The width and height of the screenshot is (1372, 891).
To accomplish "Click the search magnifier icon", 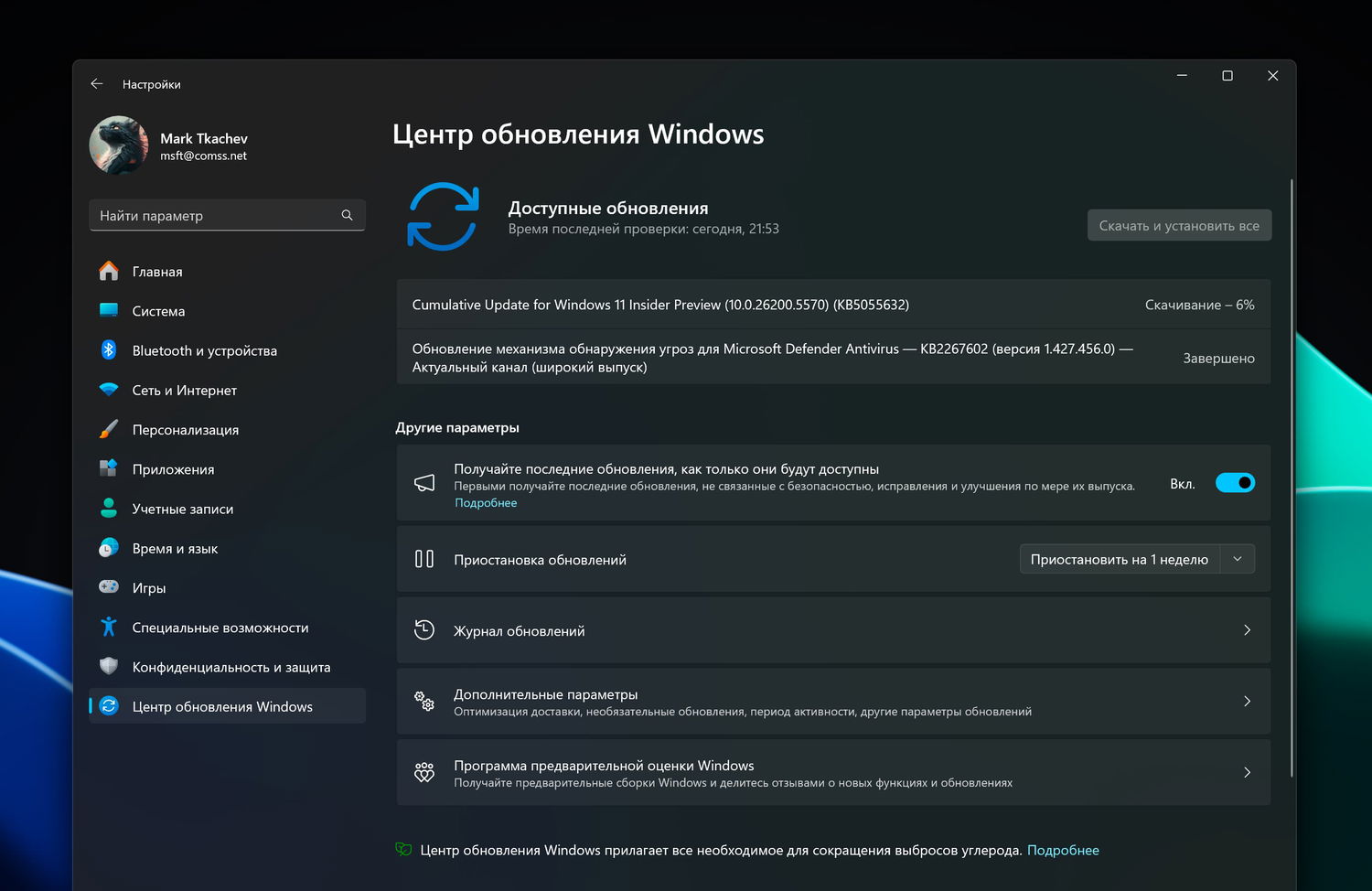I will 347,215.
